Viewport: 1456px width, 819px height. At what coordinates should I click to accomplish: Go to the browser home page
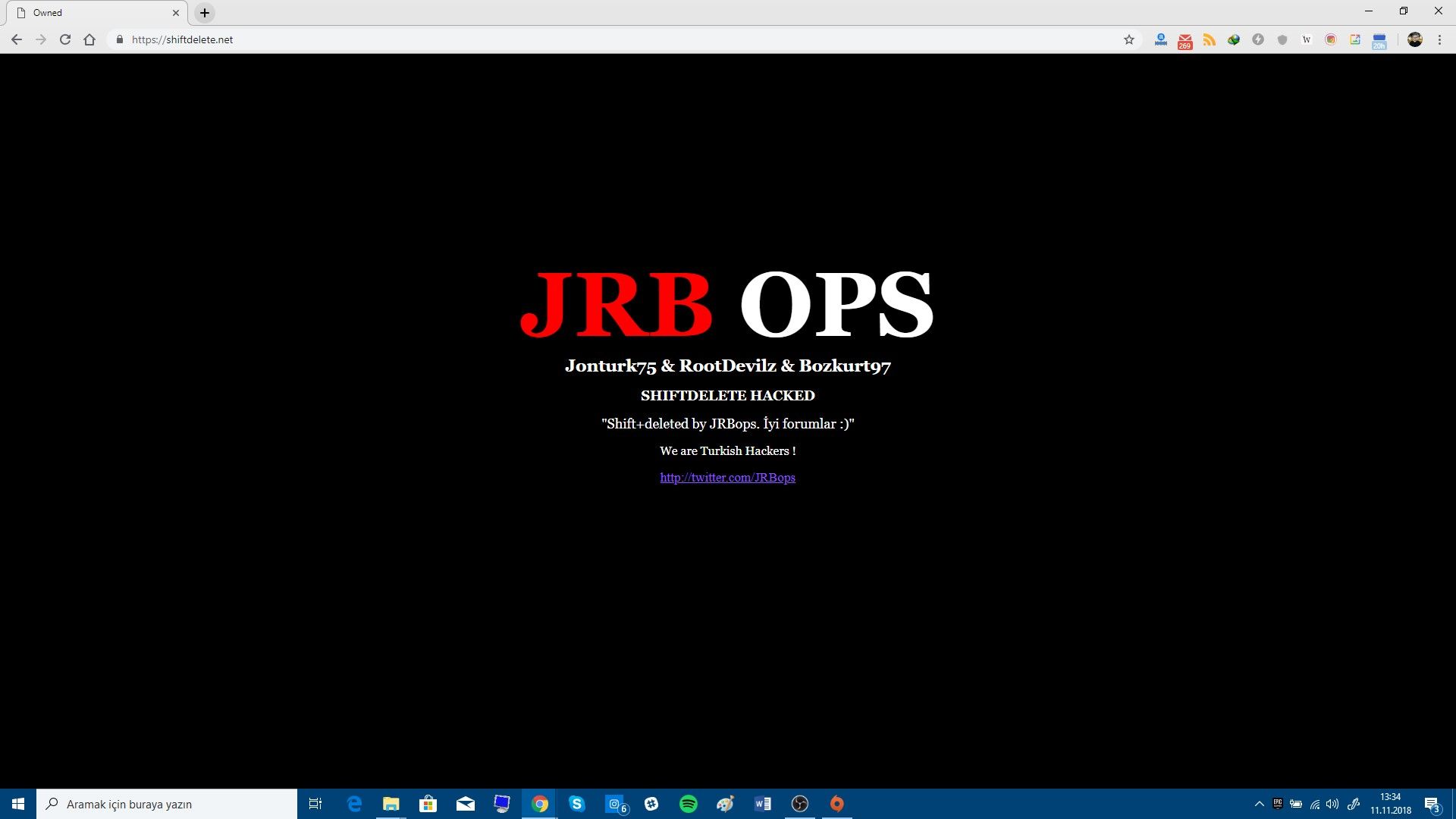(x=89, y=39)
